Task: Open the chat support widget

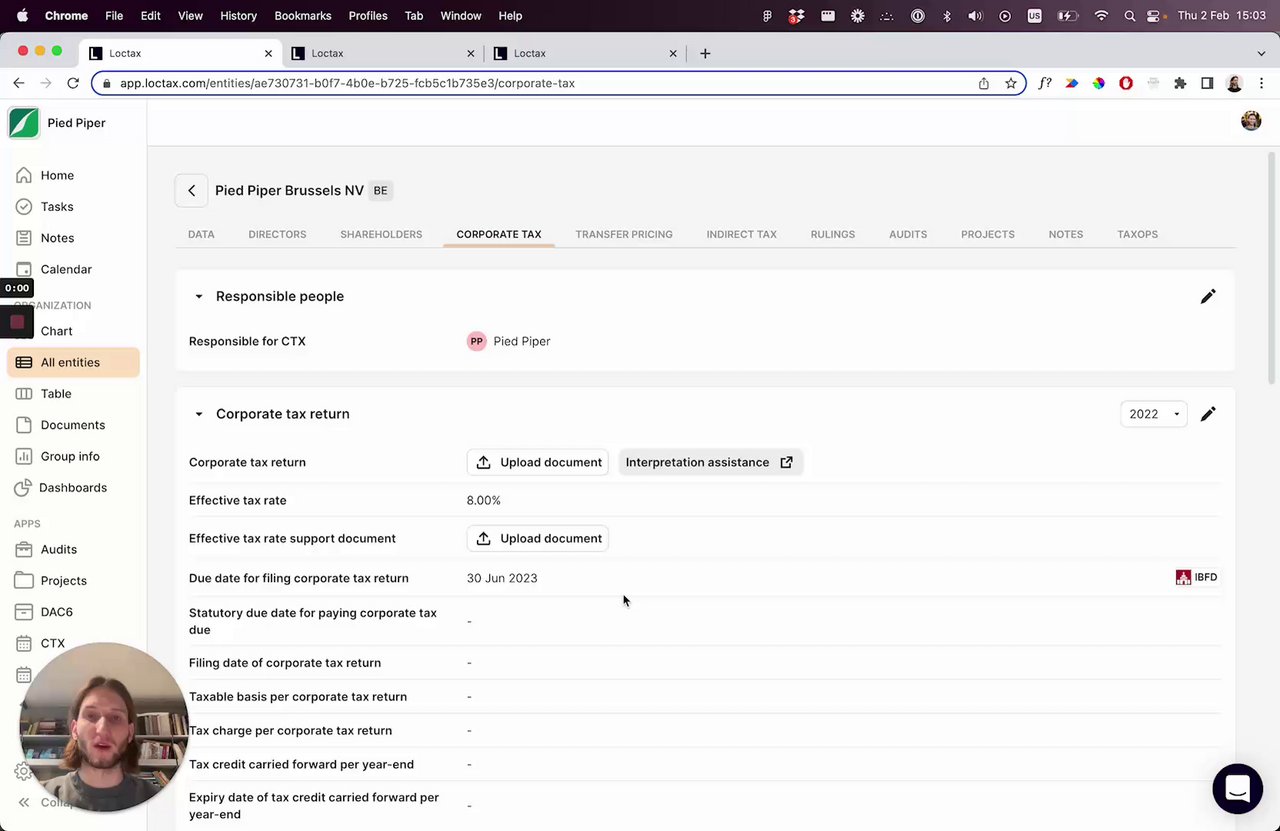Action: click(x=1237, y=789)
